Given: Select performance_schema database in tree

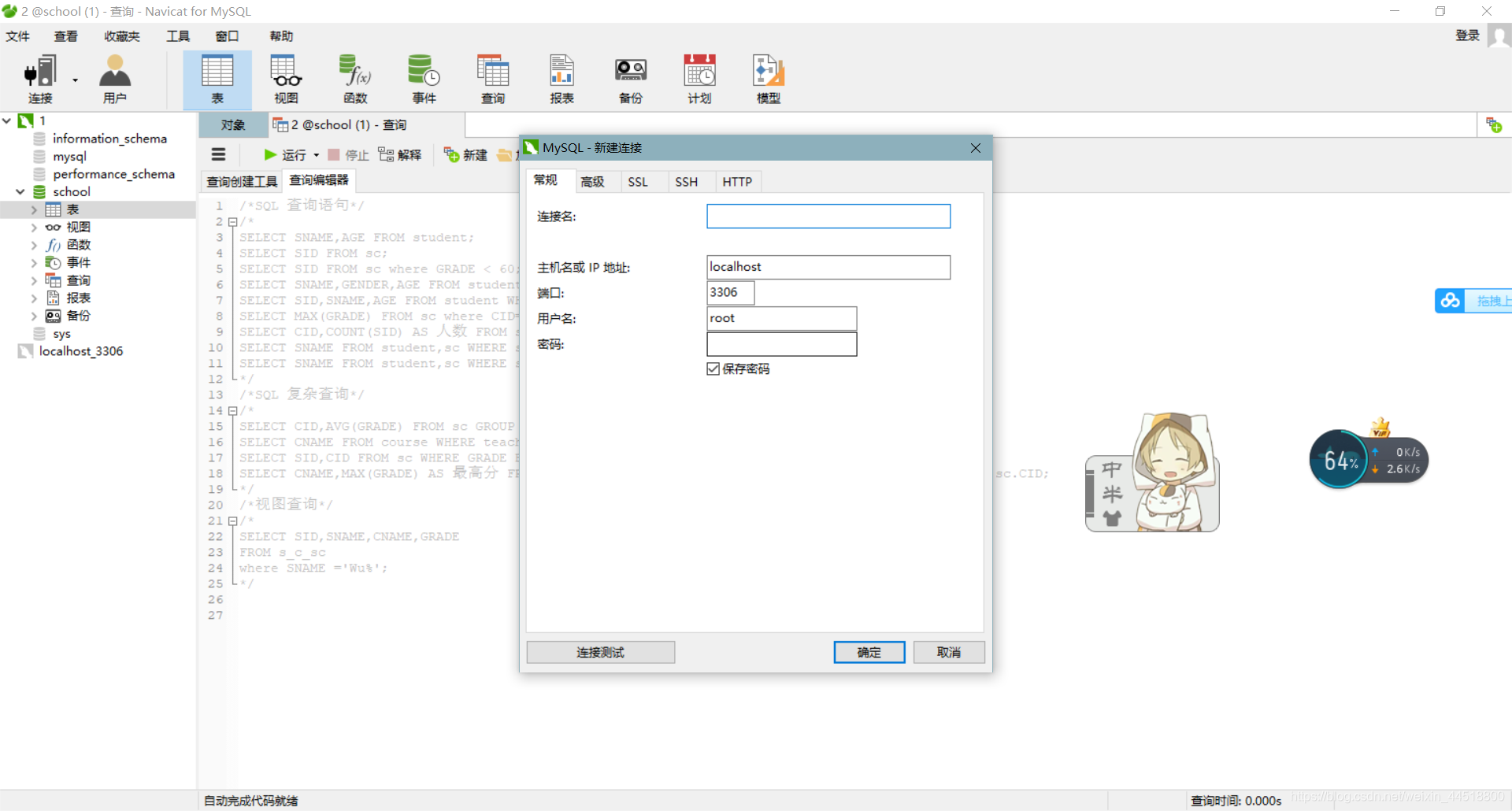Looking at the screenshot, I should 113,174.
